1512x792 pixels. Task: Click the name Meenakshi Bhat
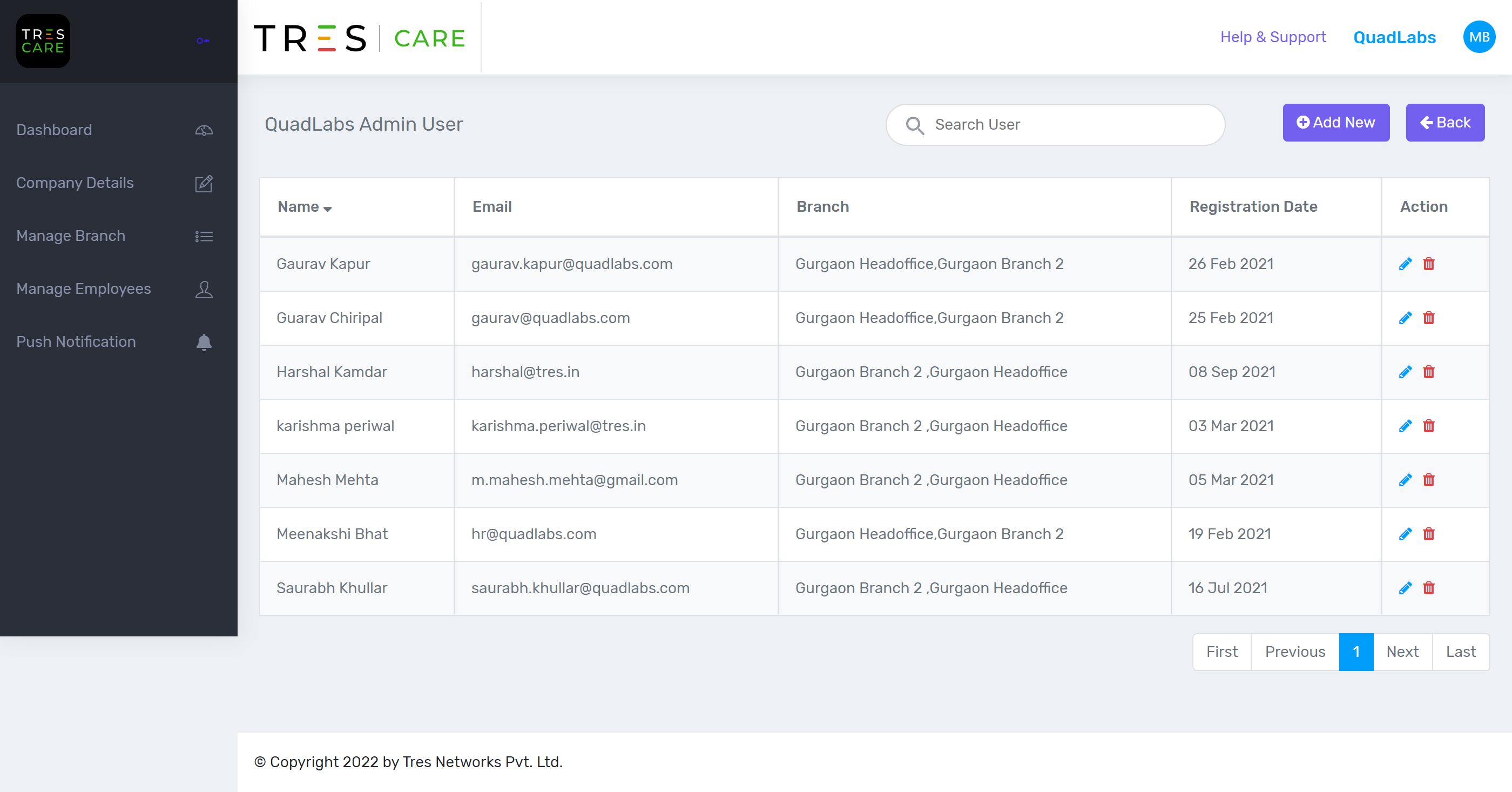pyautogui.click(x=332, y=534)
